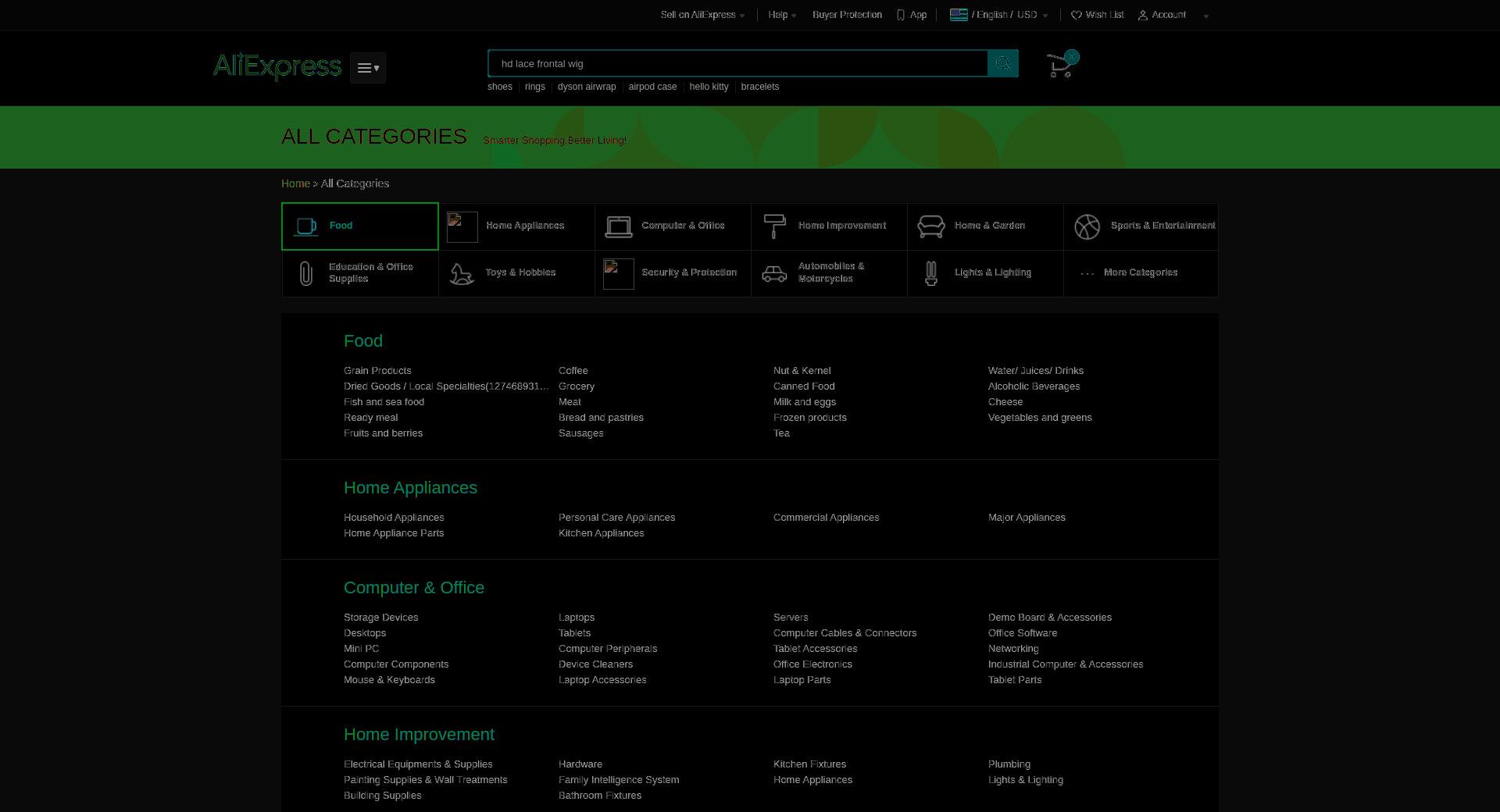Select the 'dyson airwrap' suggested search
The width and height of the screenshot is (1500, 812).
(x=587, y=87)
